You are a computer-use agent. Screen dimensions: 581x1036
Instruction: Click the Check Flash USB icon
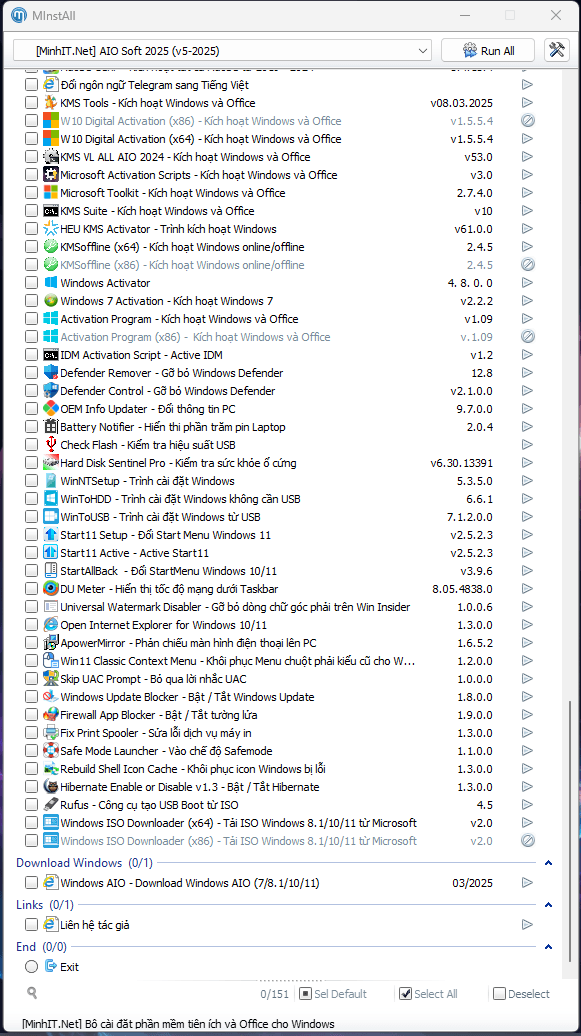click(x=51, y=445)
